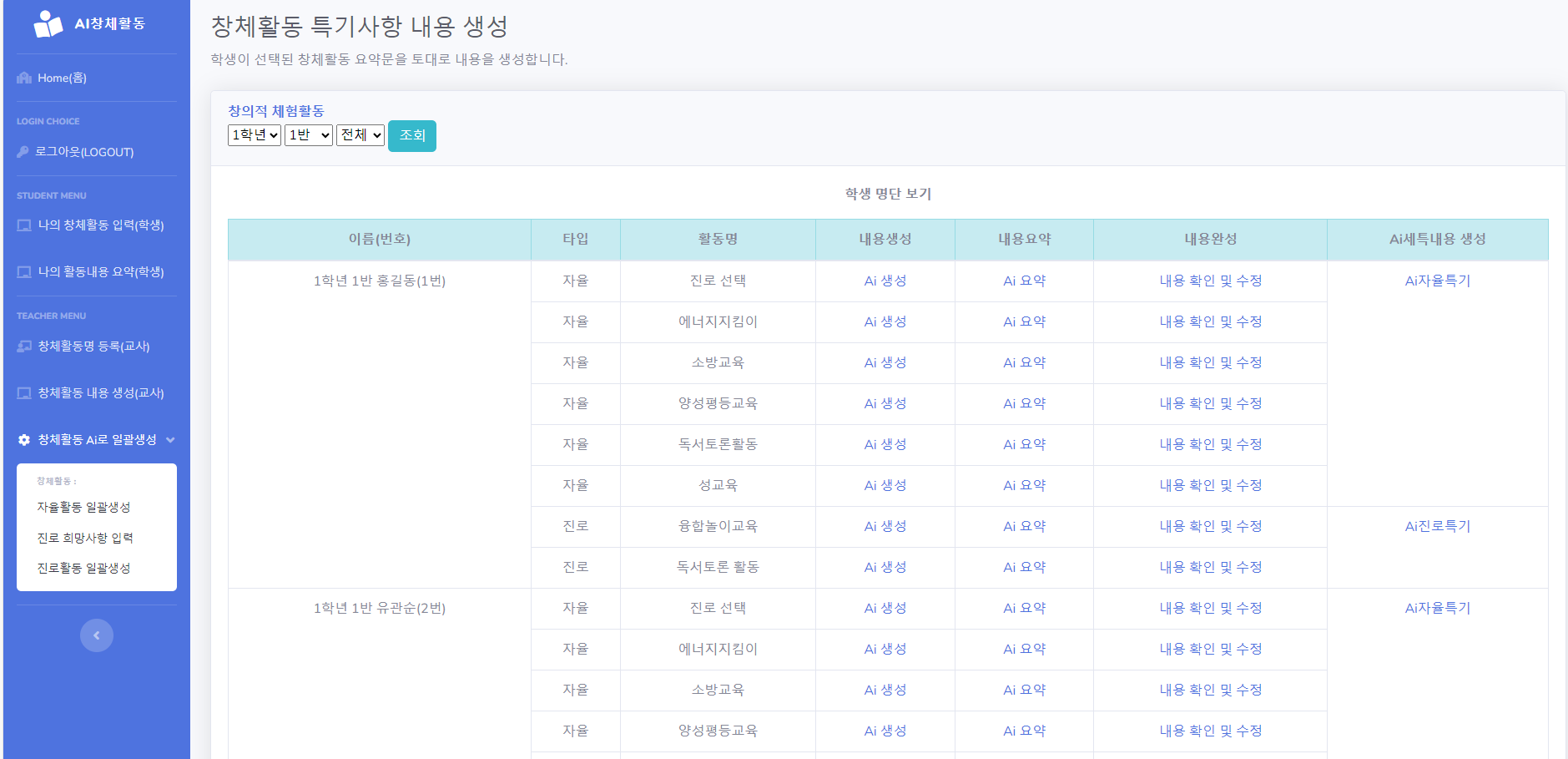
Task: Click Ai 생성 for 홍길동 에너지지킴이
Action: tap(885, 322)
